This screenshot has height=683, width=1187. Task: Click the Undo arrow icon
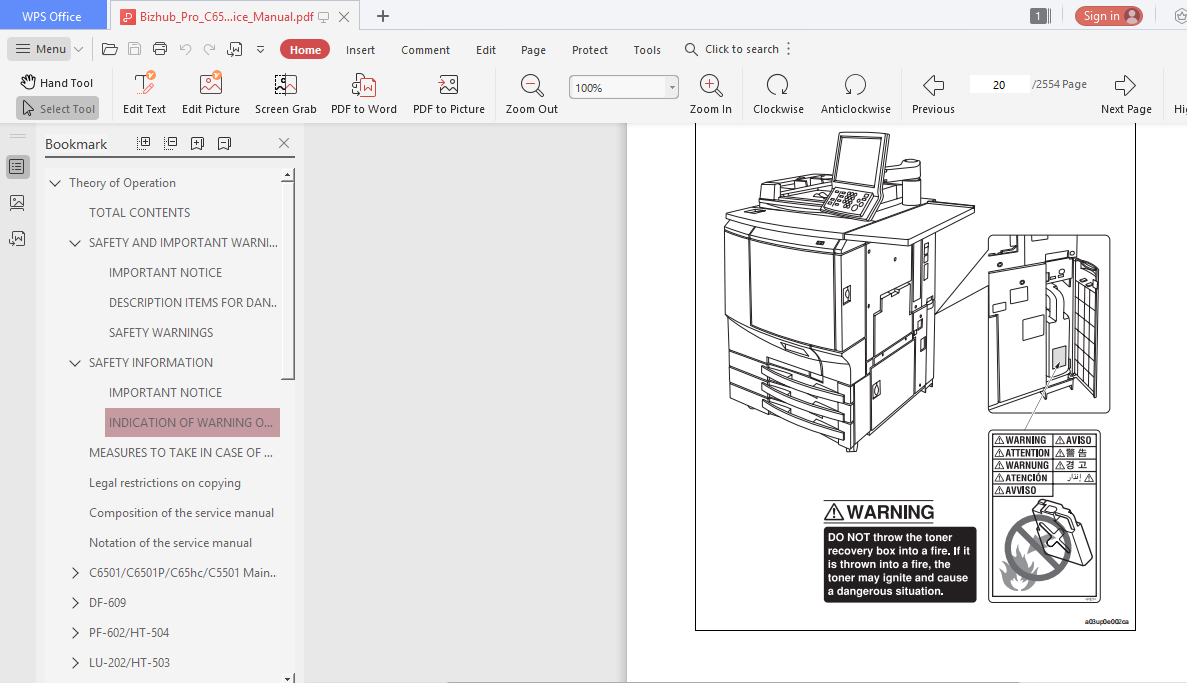click(185, 49)
